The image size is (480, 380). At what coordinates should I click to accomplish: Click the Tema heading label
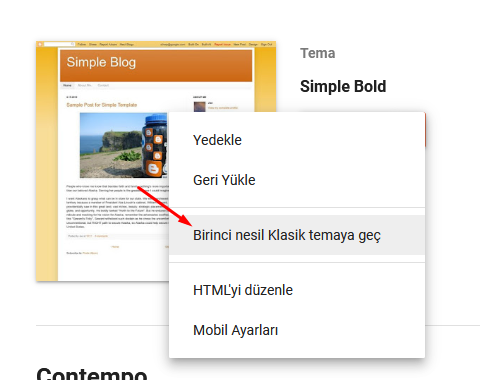[318, 53]
